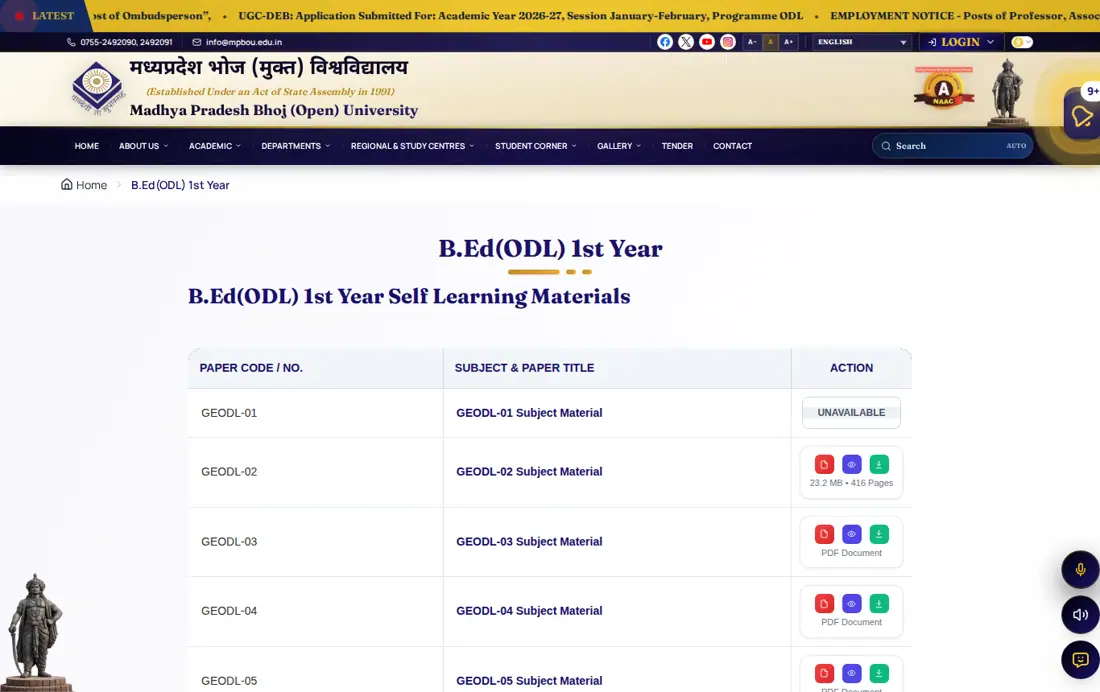Preview GEODL-04 with the eye icon
1100x692 pixels.
852,604
